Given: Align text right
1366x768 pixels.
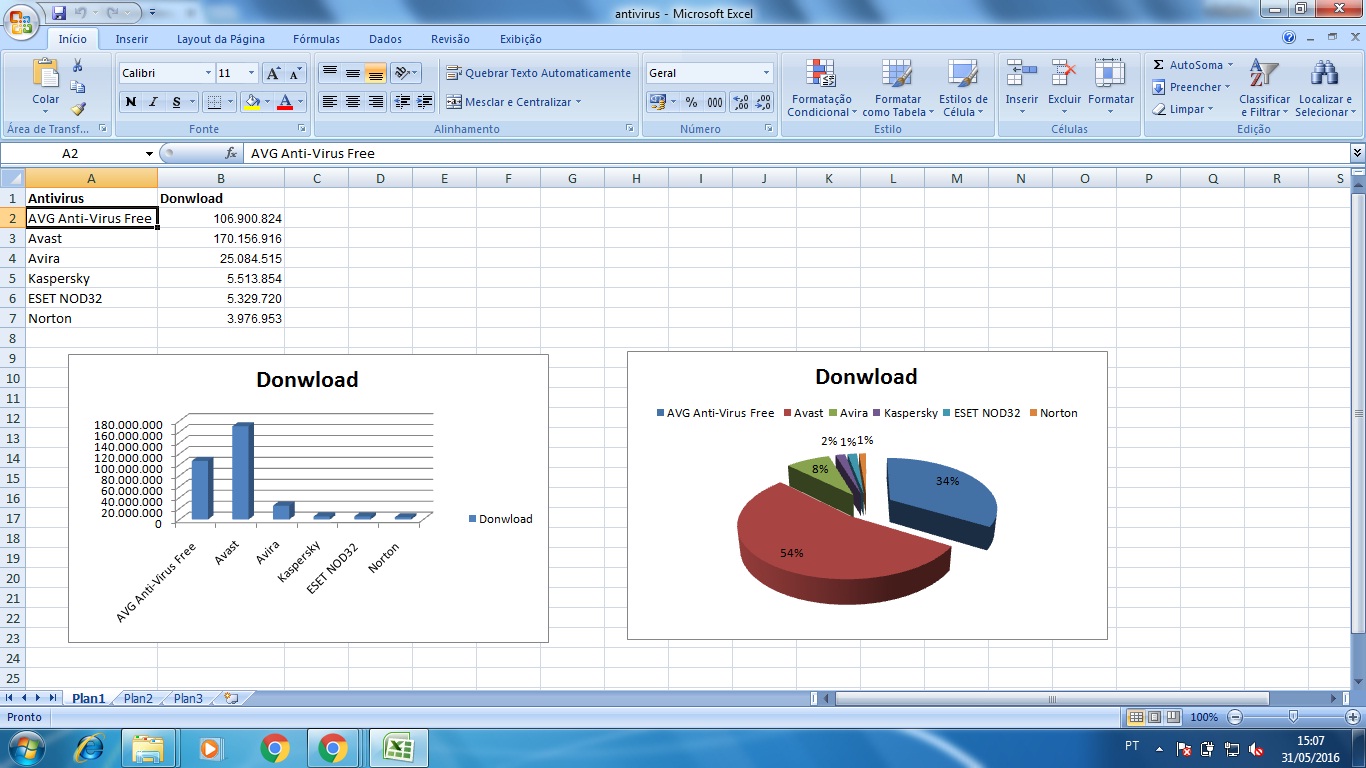Looking at the screenshot, I should [x=376, y=102].
